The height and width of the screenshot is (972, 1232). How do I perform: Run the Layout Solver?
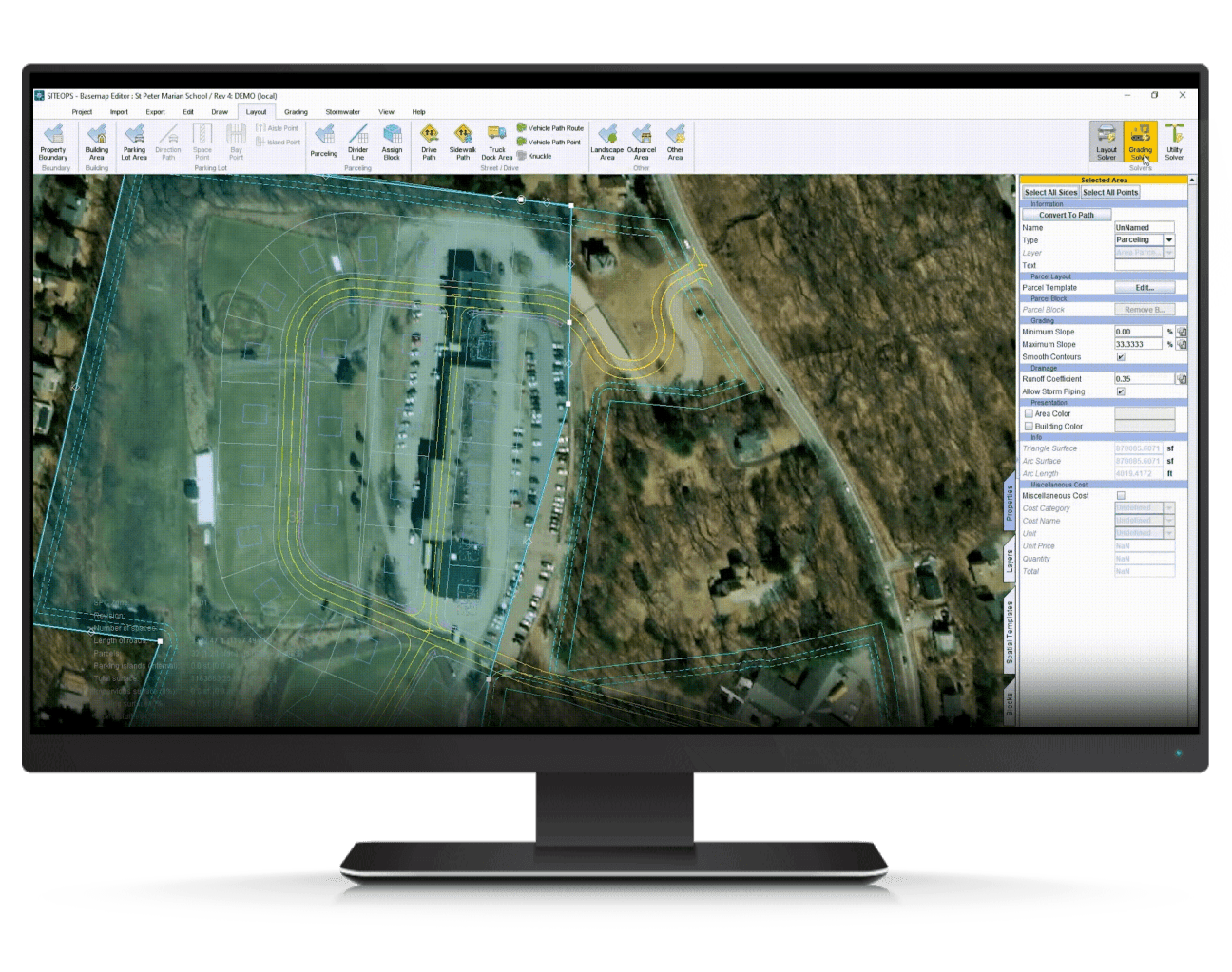(1107, 143)
